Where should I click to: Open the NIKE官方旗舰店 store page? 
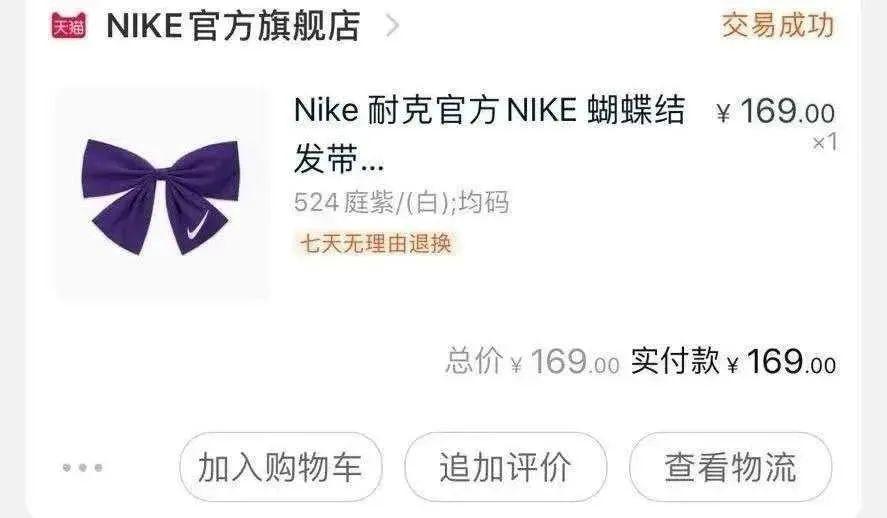(233, 26)
